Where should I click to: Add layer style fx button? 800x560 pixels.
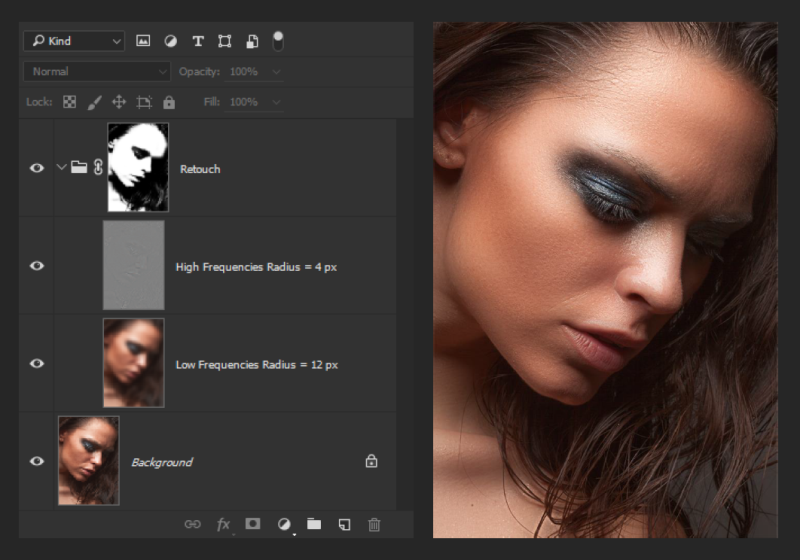coord(223,524)
